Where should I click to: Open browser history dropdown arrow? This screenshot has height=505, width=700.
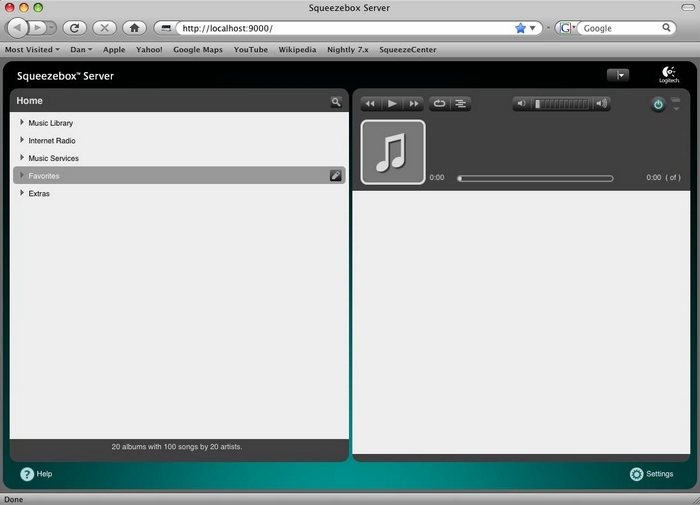click(x=52, y=28)
